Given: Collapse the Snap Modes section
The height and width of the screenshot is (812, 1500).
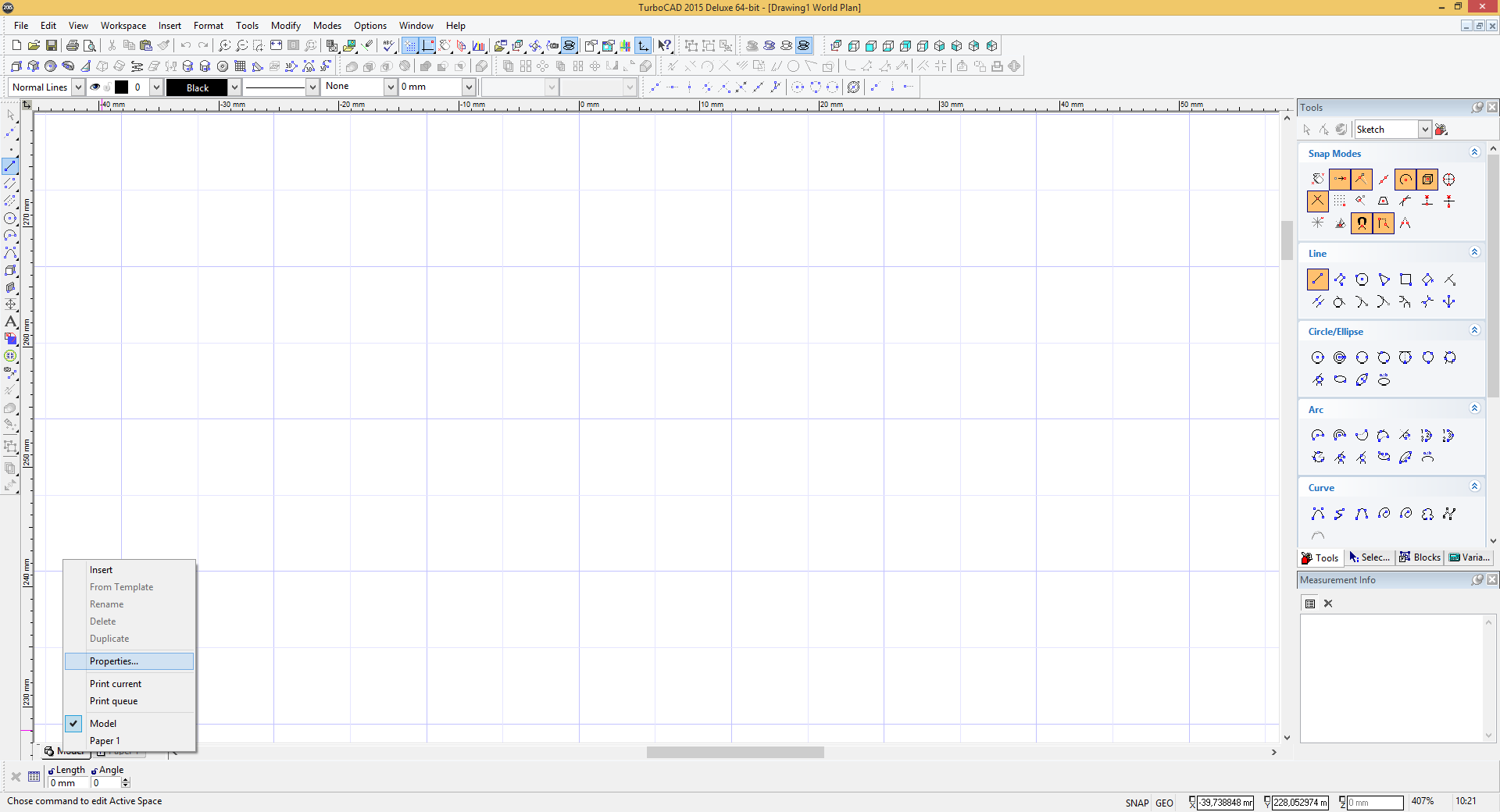Looking at the screenshot, I should pyautogui.click(x=1474, y=152).
